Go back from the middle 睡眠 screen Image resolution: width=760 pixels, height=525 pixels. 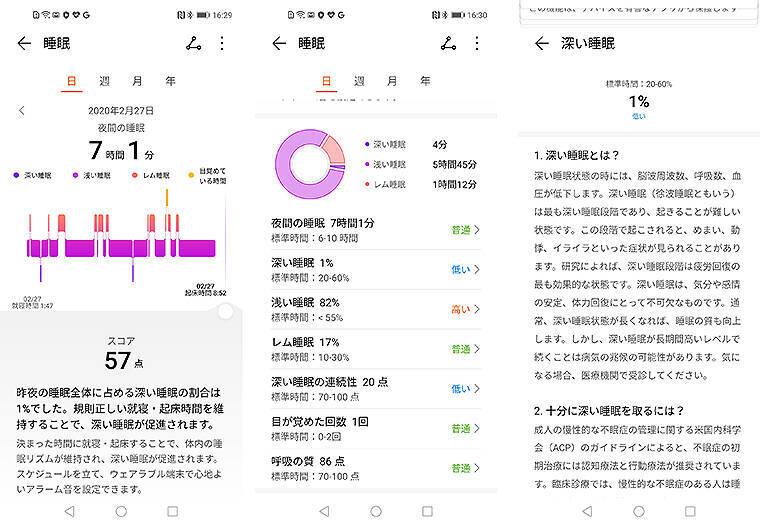279,43
